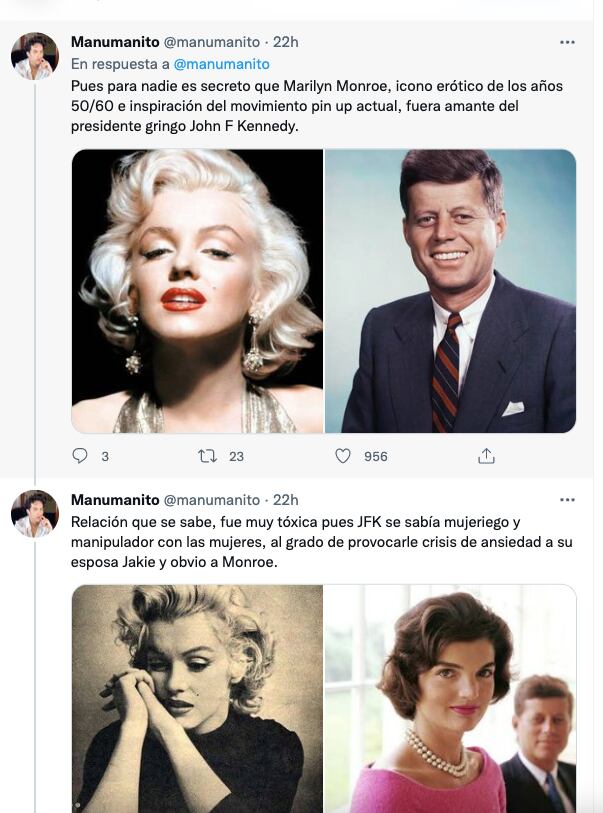The height and width of the screenshot is (813, 603).
Task: Click the Manumanito display name on the first tweet
Action: click(115, 42)
